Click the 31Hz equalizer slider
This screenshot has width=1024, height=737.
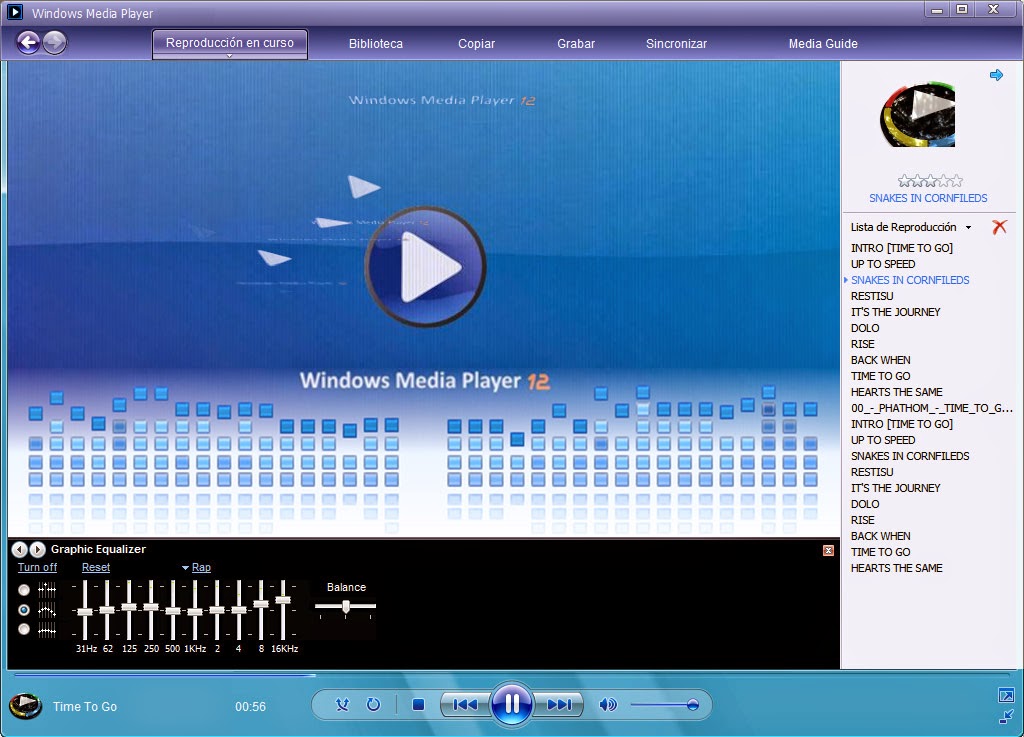[85, 610]
